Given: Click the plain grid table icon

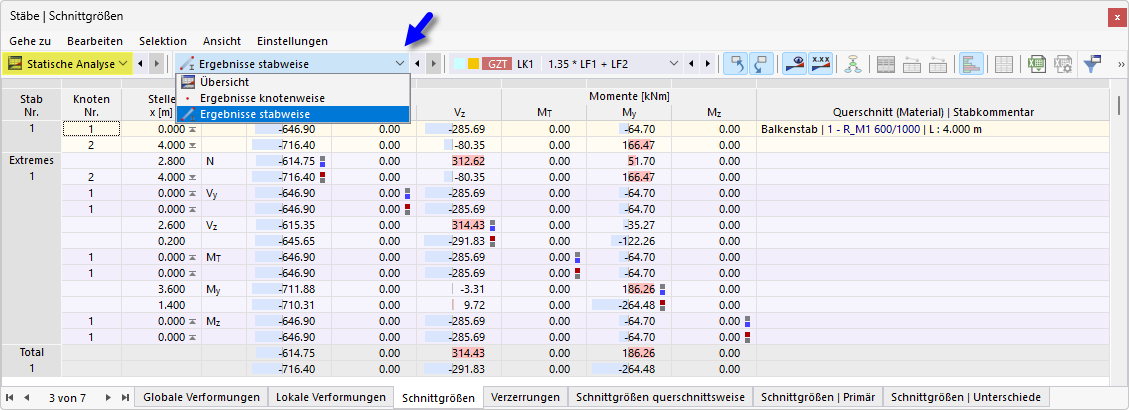Looking at the screenshot, I should click(1004, 63).
